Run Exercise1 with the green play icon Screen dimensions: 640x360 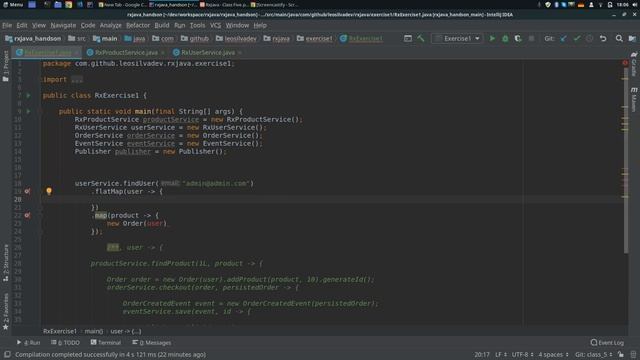(492, 38)
